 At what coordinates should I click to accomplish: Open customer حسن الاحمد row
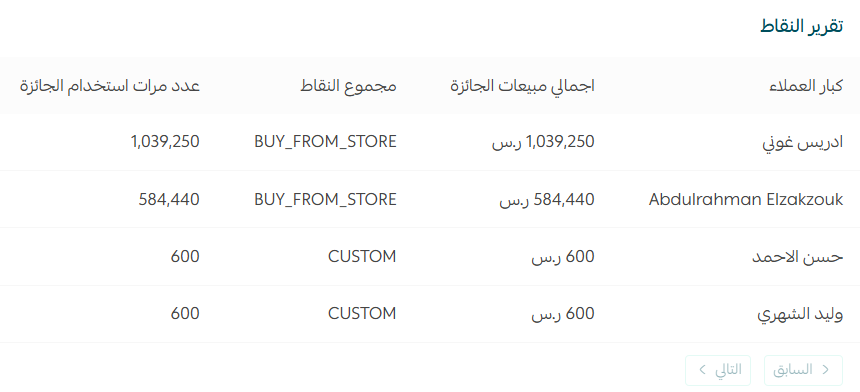pos(430,257)
